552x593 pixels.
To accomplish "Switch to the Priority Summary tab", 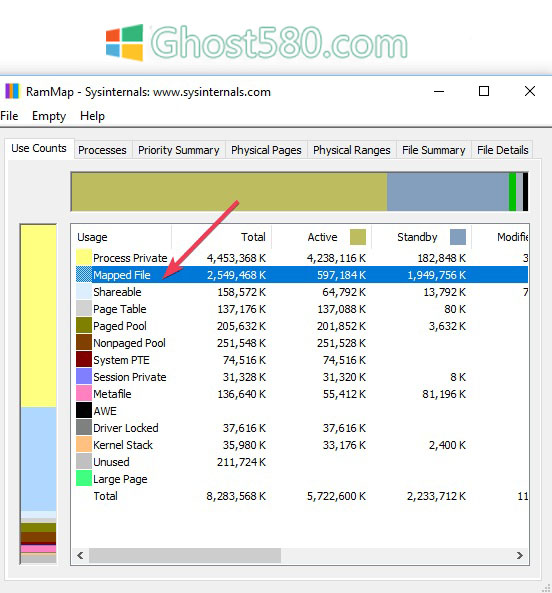I will point(178,150).
